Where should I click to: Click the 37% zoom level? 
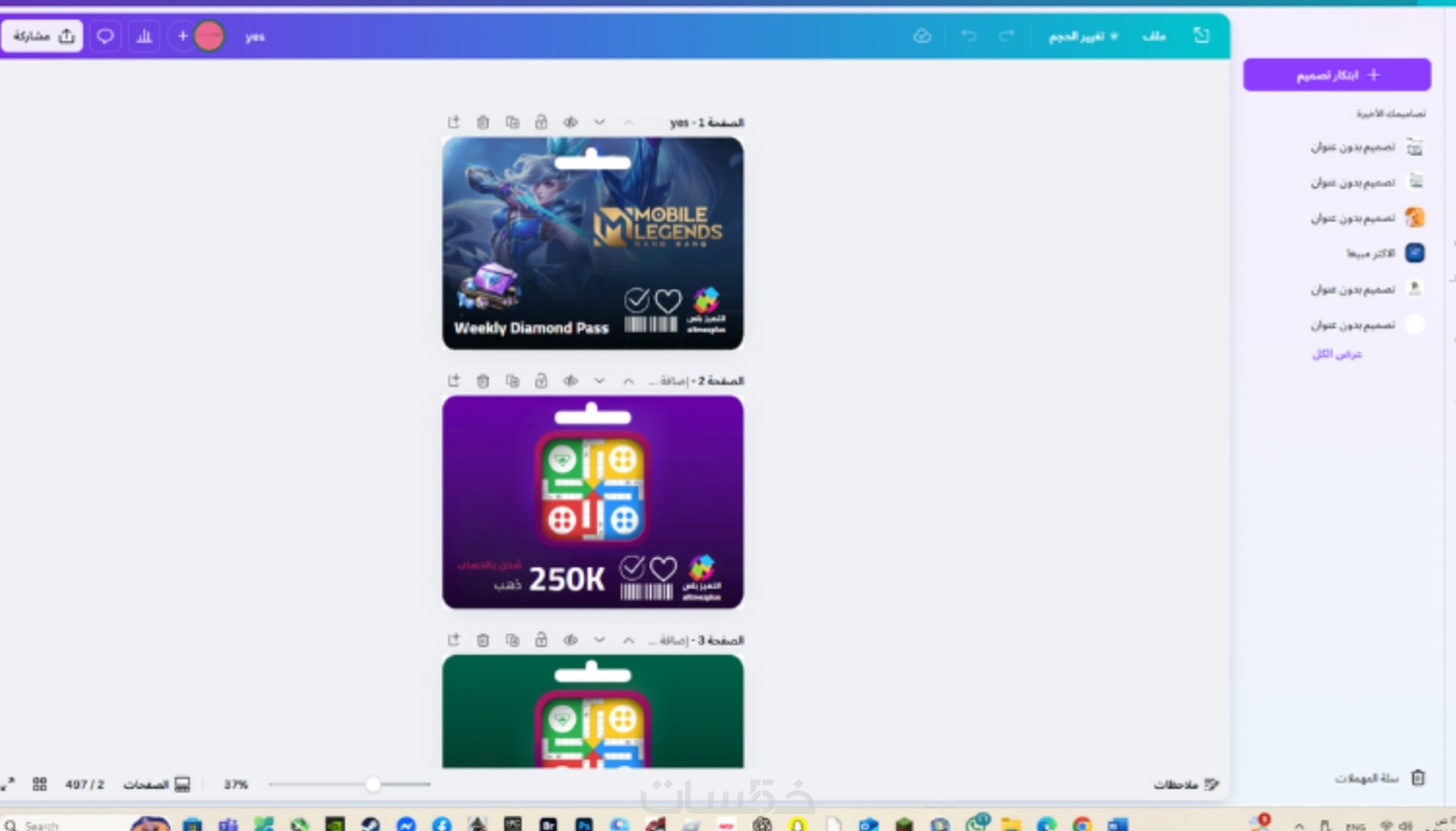(236, 784)
